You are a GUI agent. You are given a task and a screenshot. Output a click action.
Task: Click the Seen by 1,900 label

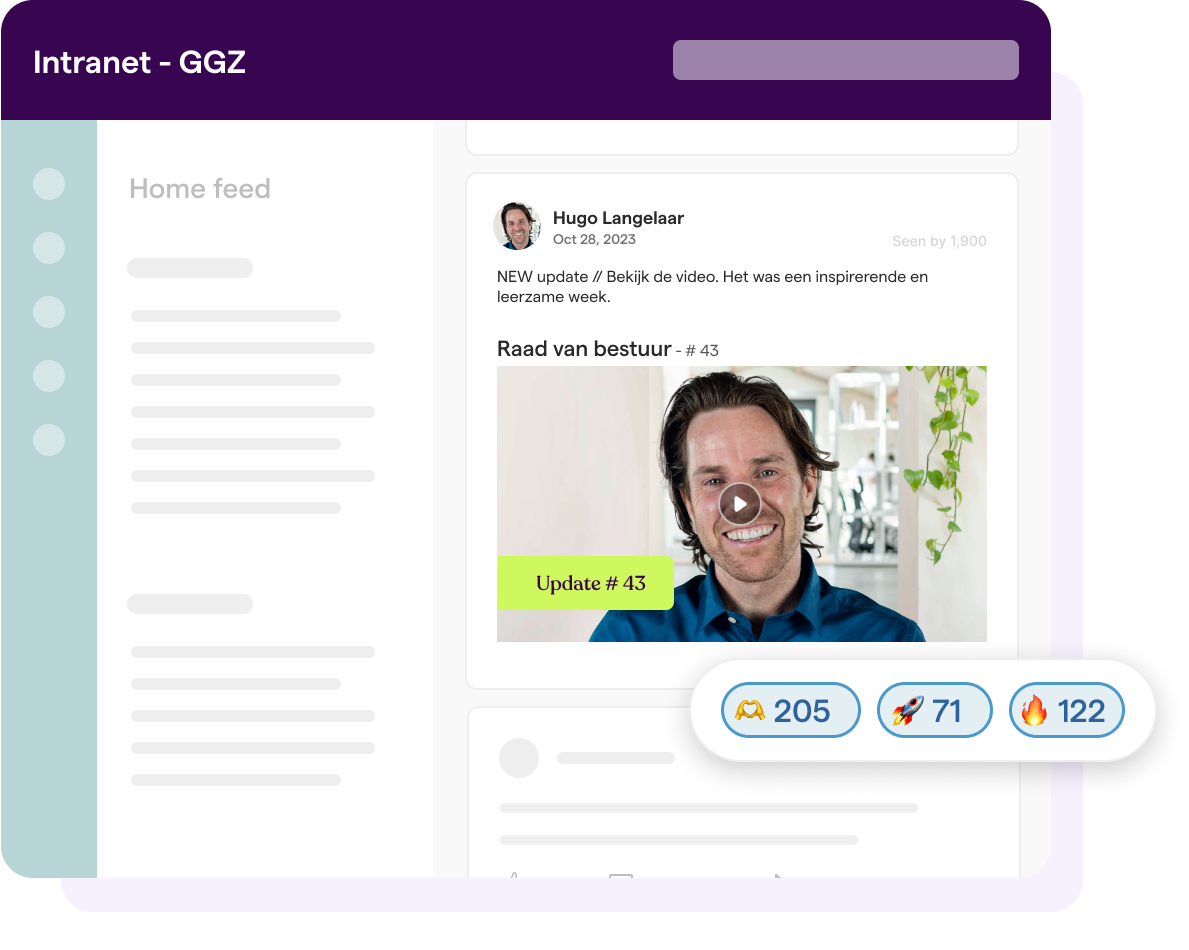click(939, 241)
